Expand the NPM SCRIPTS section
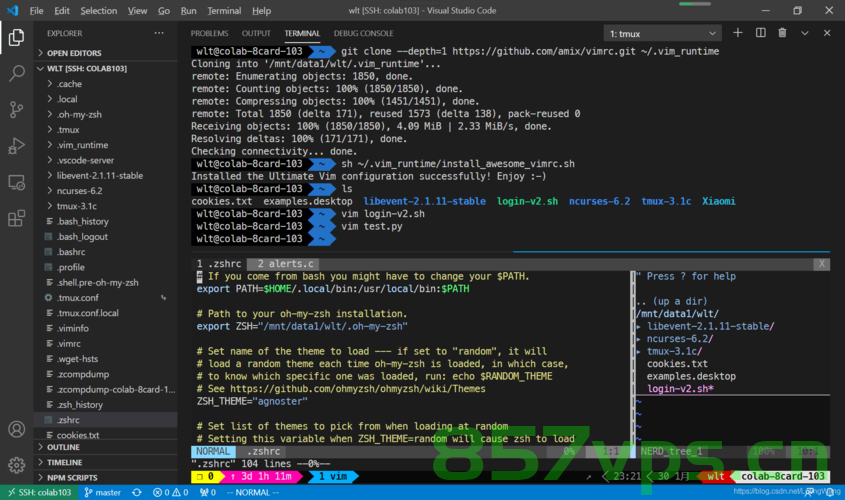845x500 pixels. (x=106, y=477)
